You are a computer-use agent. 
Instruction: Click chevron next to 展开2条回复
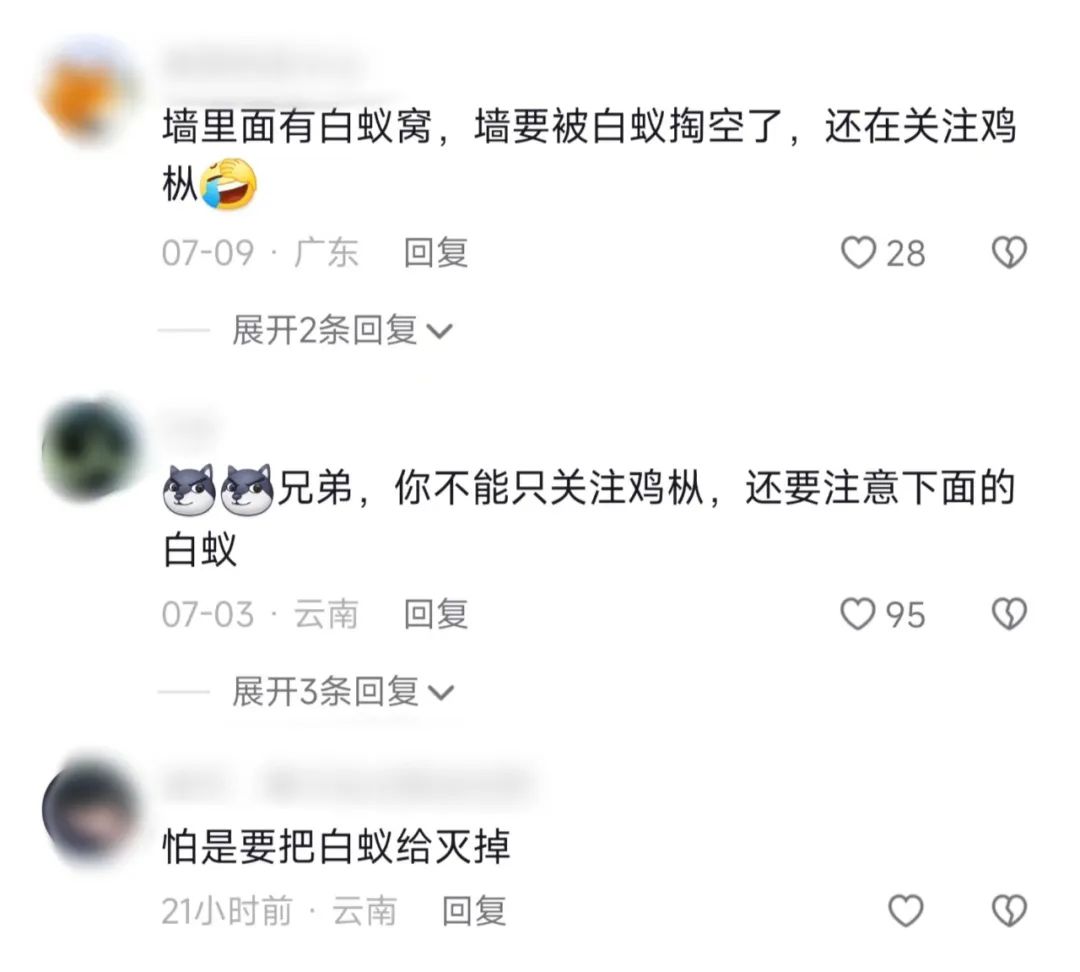point(439,332)
